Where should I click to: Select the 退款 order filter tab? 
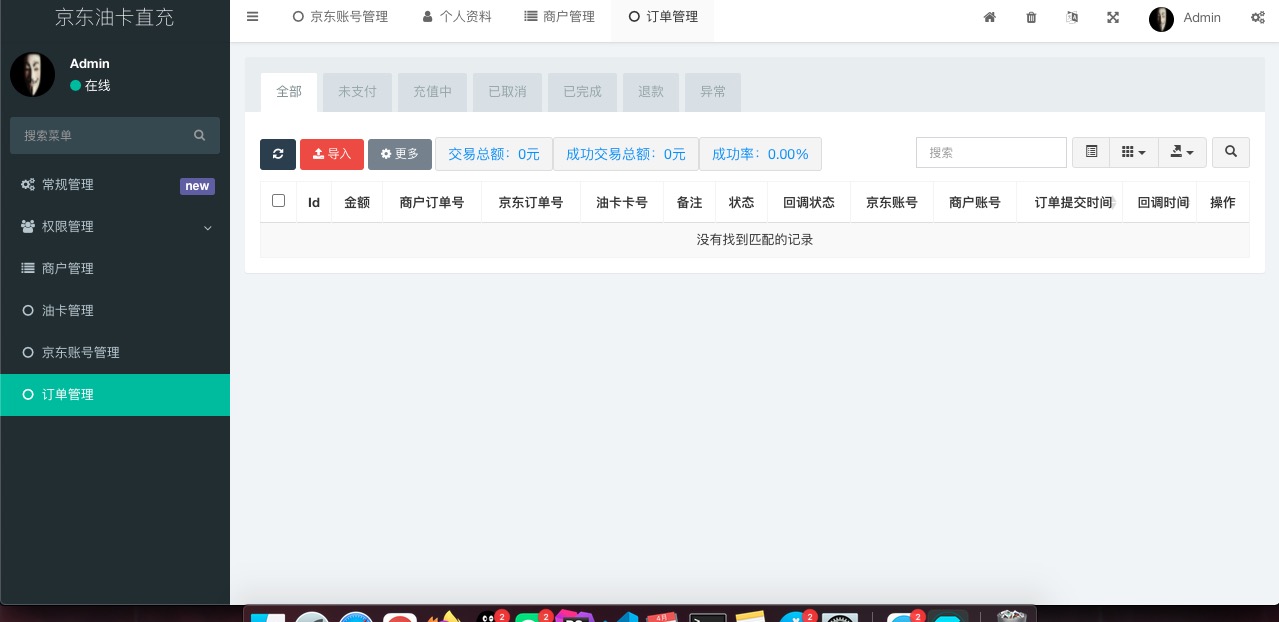click(x=651, y=92)
